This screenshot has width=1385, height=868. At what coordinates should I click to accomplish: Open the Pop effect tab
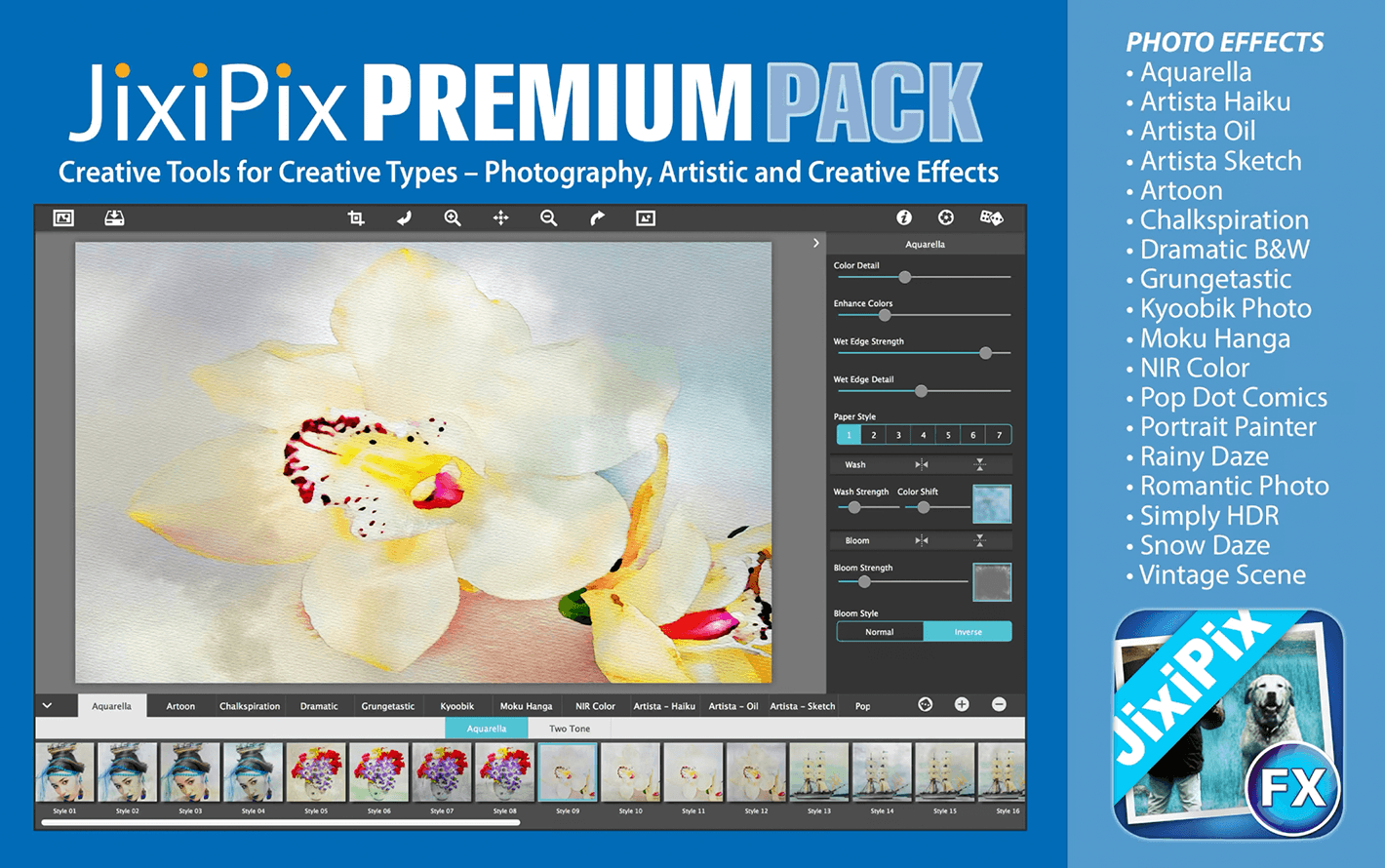pos(863,706)
